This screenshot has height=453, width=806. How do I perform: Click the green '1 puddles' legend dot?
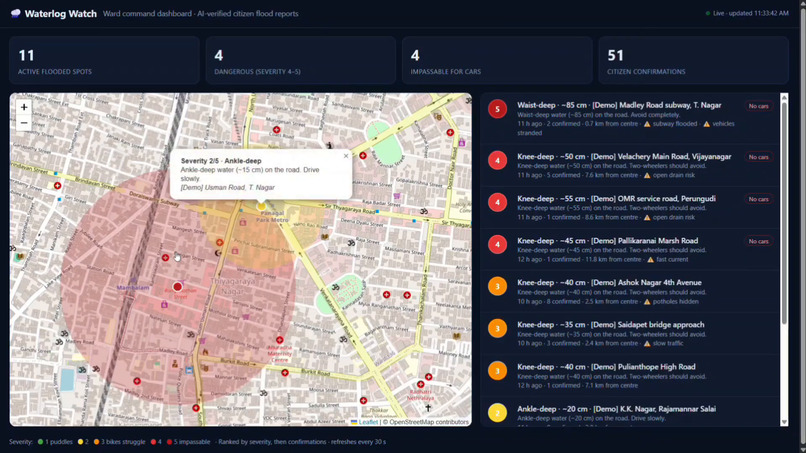point(40,442)
